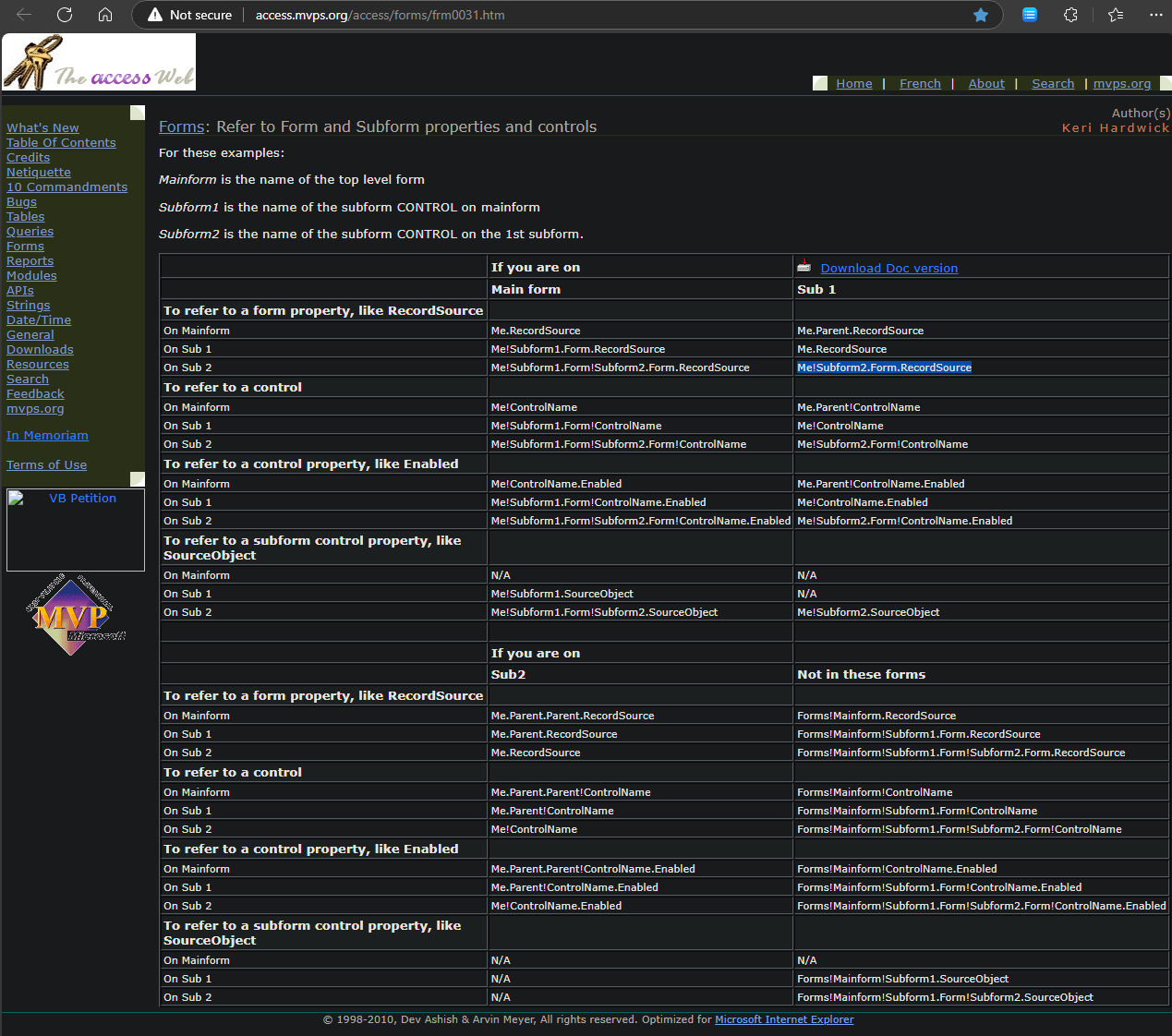The image size is (1172, 1036).
Task: Click Me.Parent.RecordSource in Sub 1 column
Action: point(860,331)
